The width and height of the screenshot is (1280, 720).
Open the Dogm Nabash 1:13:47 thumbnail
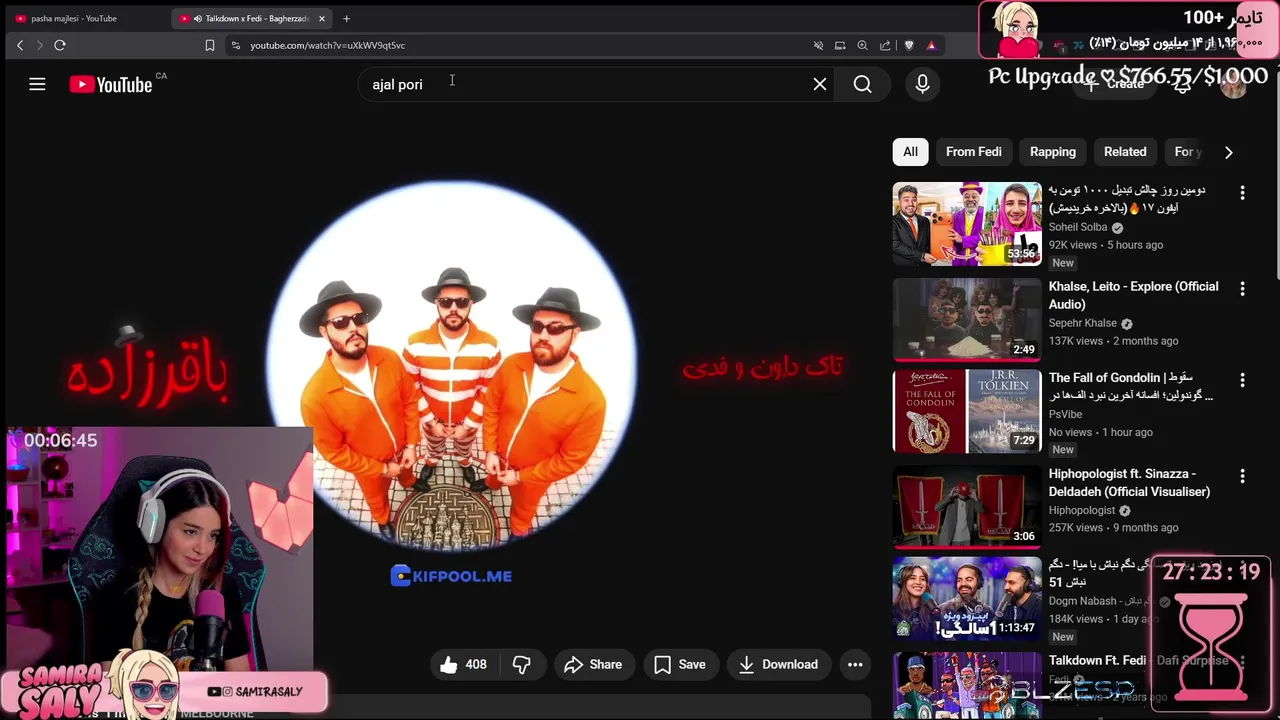967,598
